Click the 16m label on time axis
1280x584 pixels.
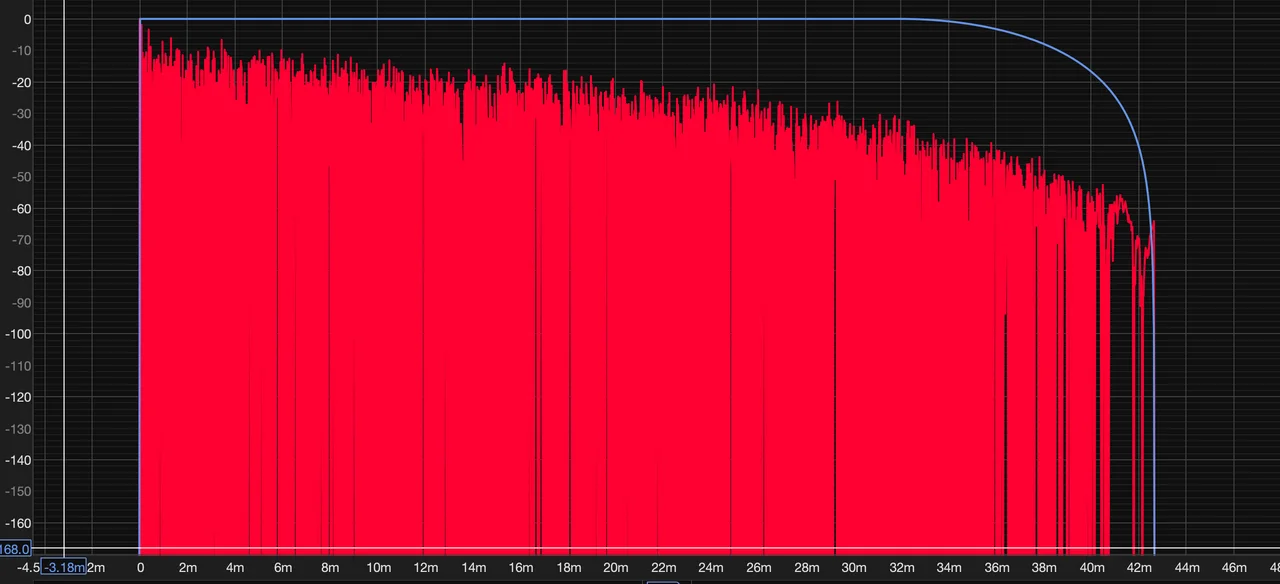521,568
